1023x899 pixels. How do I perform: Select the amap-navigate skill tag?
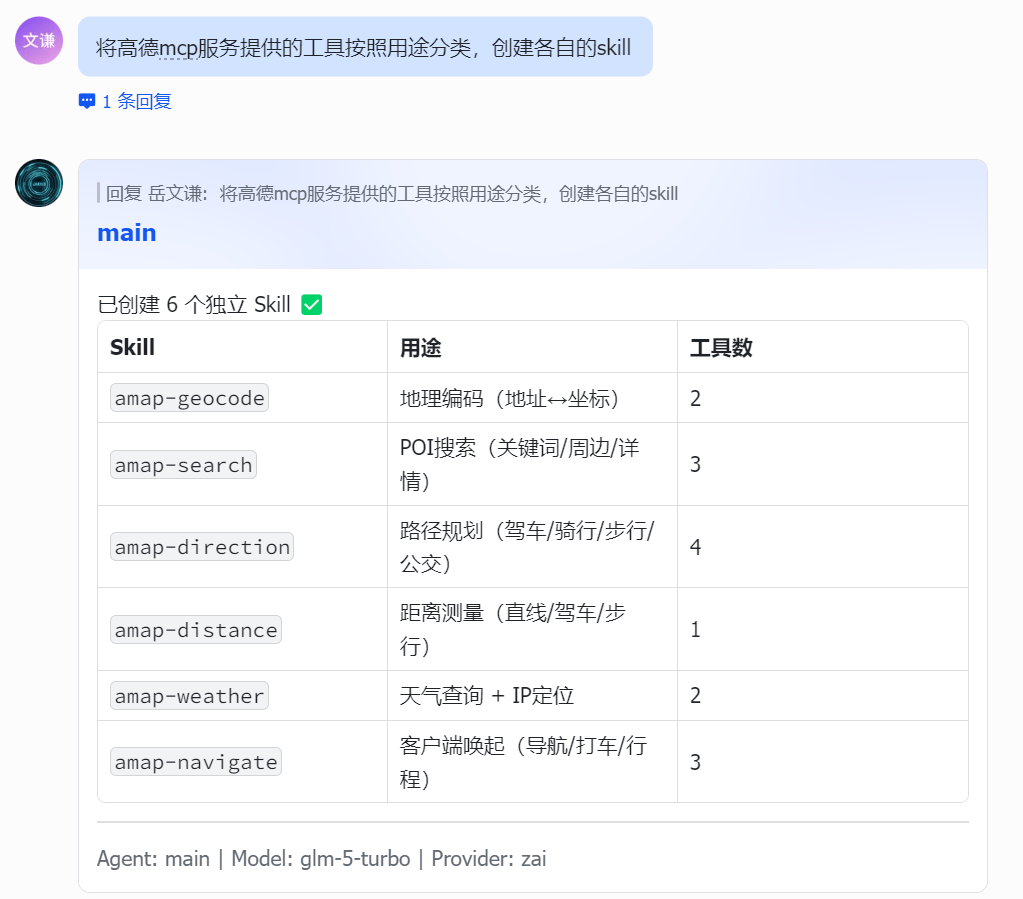(x=197, y=761)
